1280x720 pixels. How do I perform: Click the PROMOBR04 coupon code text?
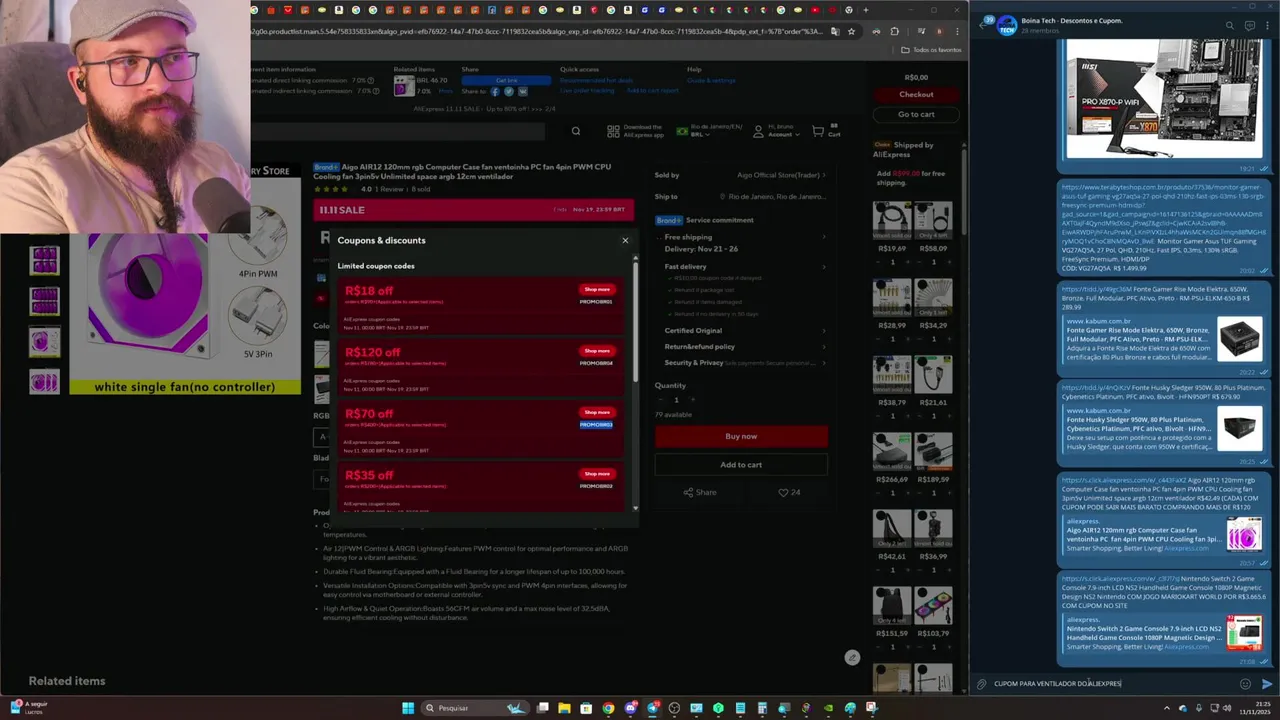596,363
